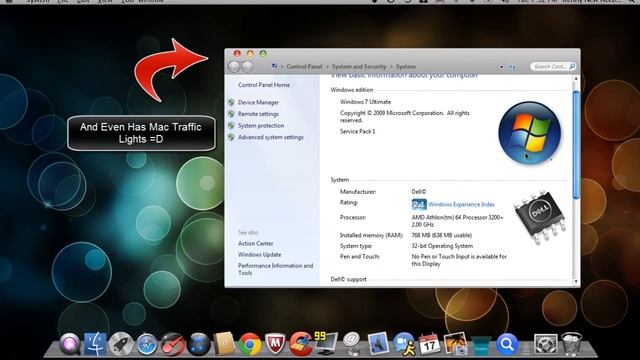
Task: Open Performance Information and Tools link
Action: 276,269
